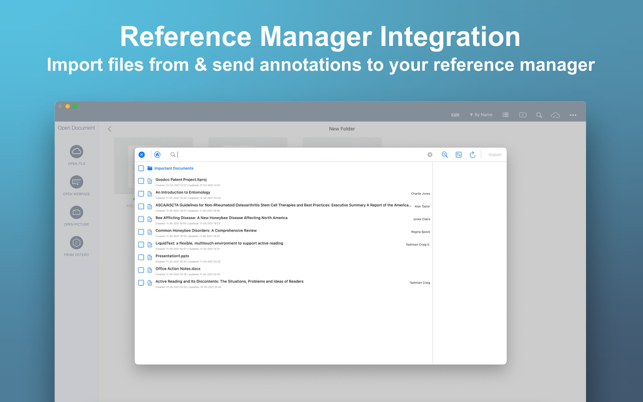Focus the search field in import dialog
The width and height of the screenshot is (643, 402).
299,155
